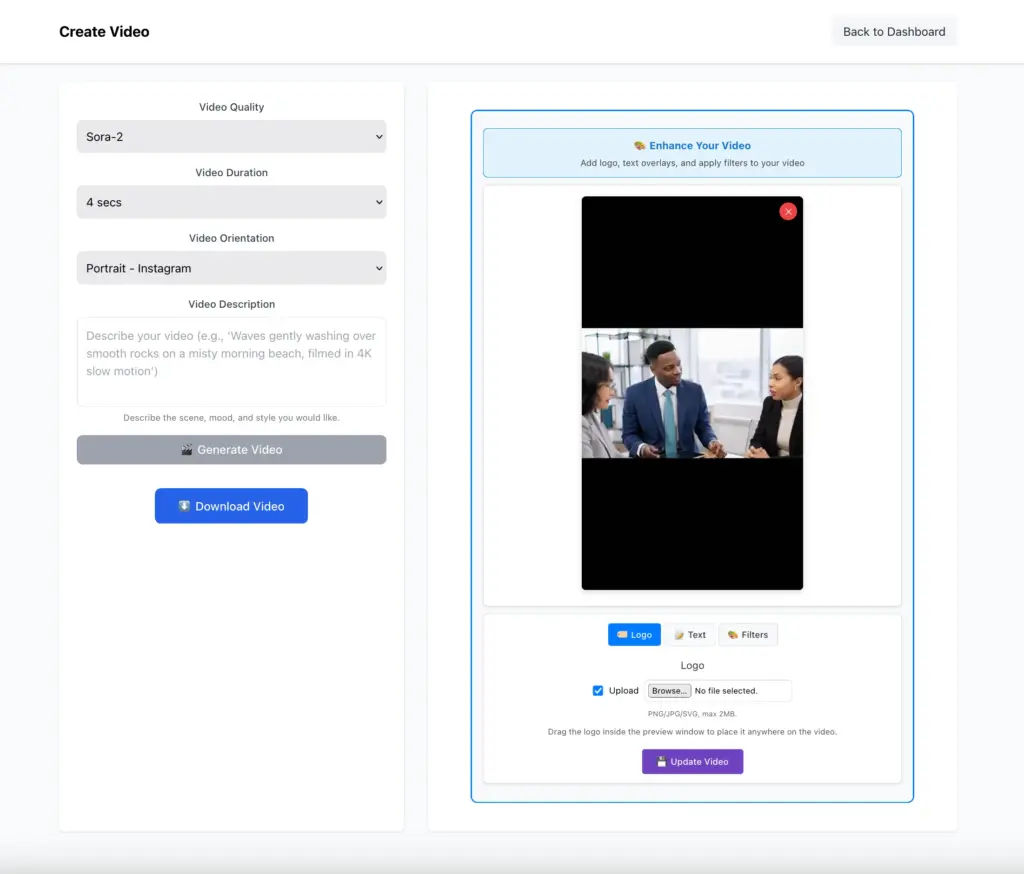
Task: Open the Video Orientation dropdown
Action: click(231, 268)
